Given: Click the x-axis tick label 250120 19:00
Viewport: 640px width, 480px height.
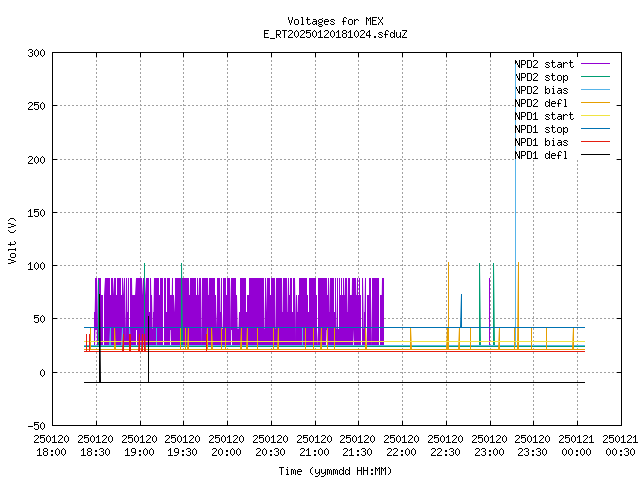Looking at the screenshot, I should (140, 446).
